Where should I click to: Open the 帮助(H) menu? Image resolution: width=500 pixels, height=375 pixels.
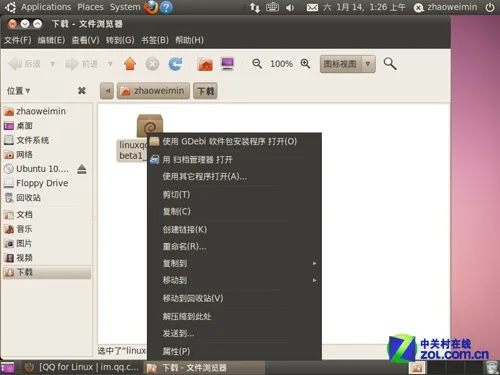[189, 40]
